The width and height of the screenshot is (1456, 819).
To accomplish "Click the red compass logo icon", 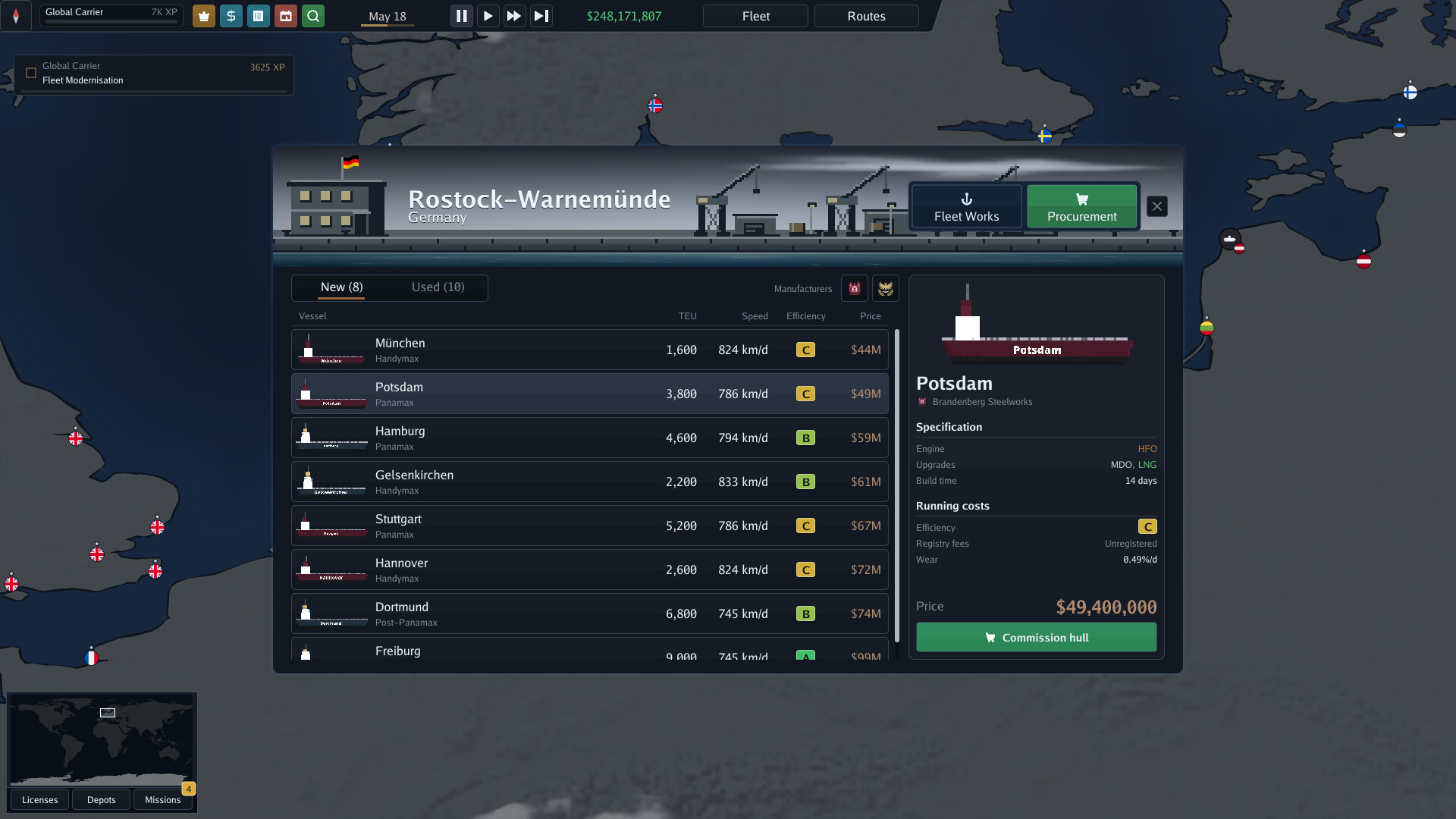I will (16, 16).
